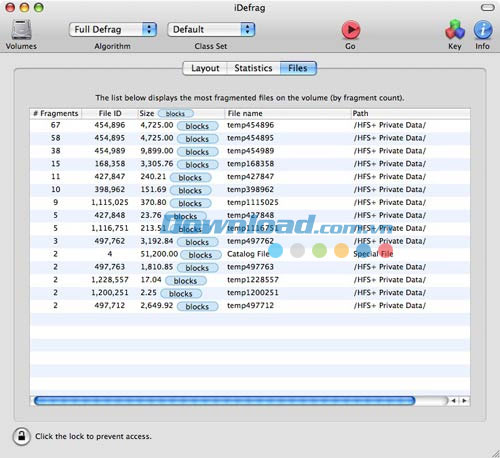Show the Info panel icon
Image resolution: width=500 pixels, height=458 pixels.
(x=483, y=30)
